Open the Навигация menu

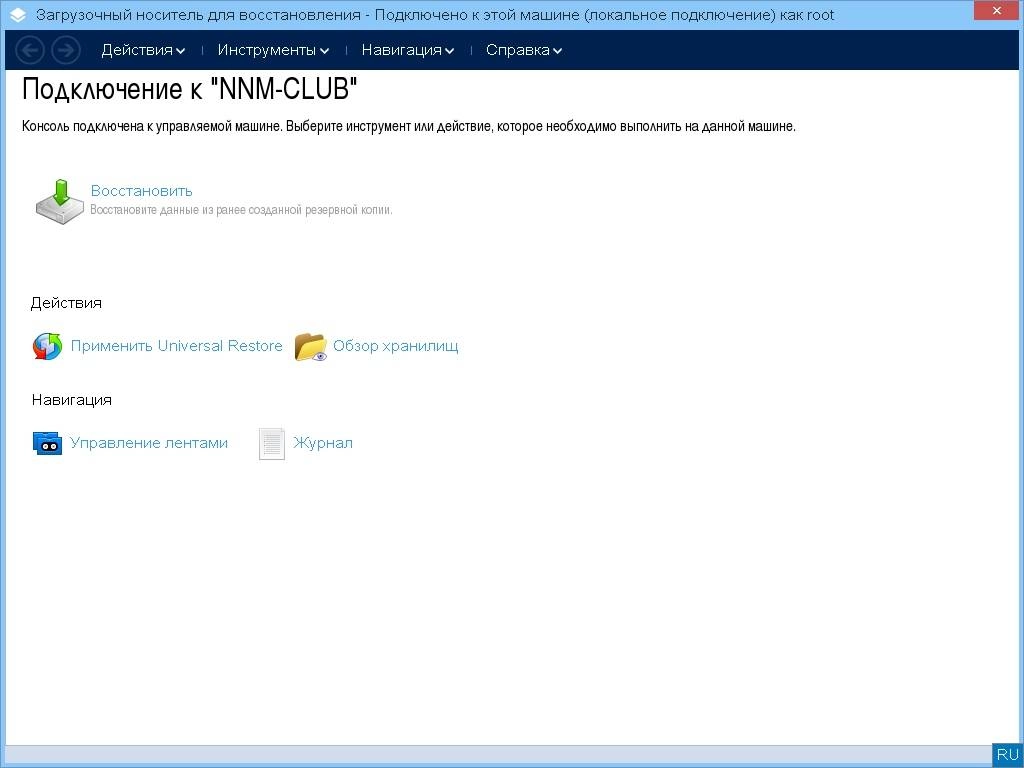408,50
